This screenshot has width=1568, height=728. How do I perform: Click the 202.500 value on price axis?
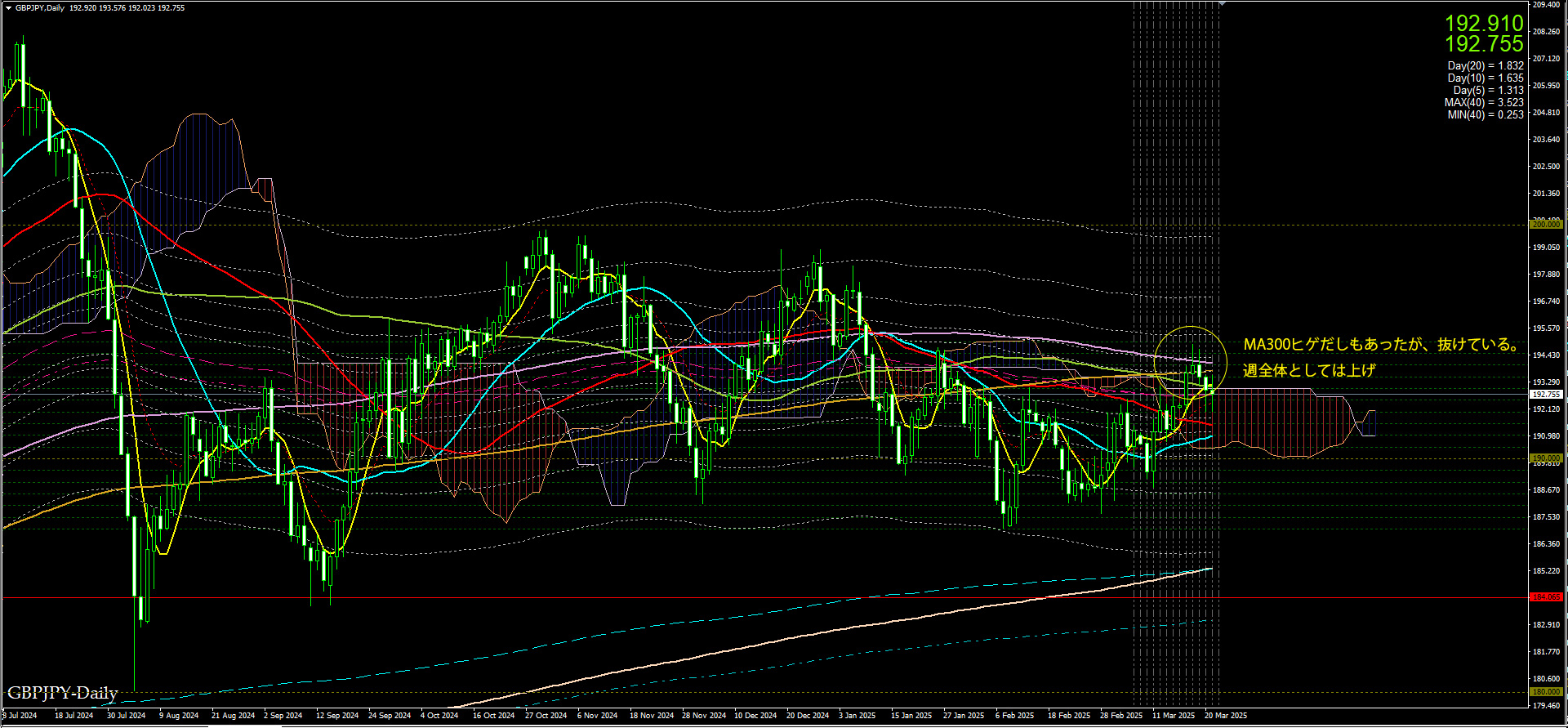[x=1546, y=167]
